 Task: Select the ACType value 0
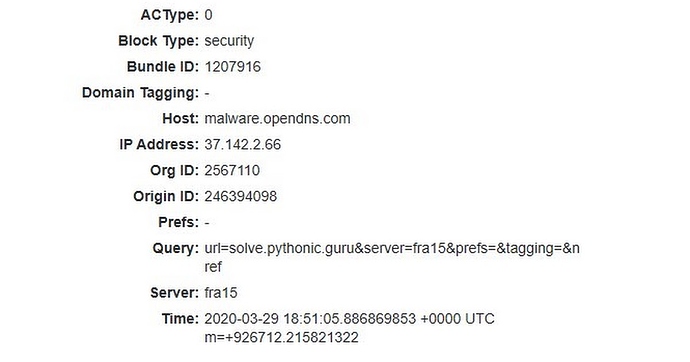(208, 15)
